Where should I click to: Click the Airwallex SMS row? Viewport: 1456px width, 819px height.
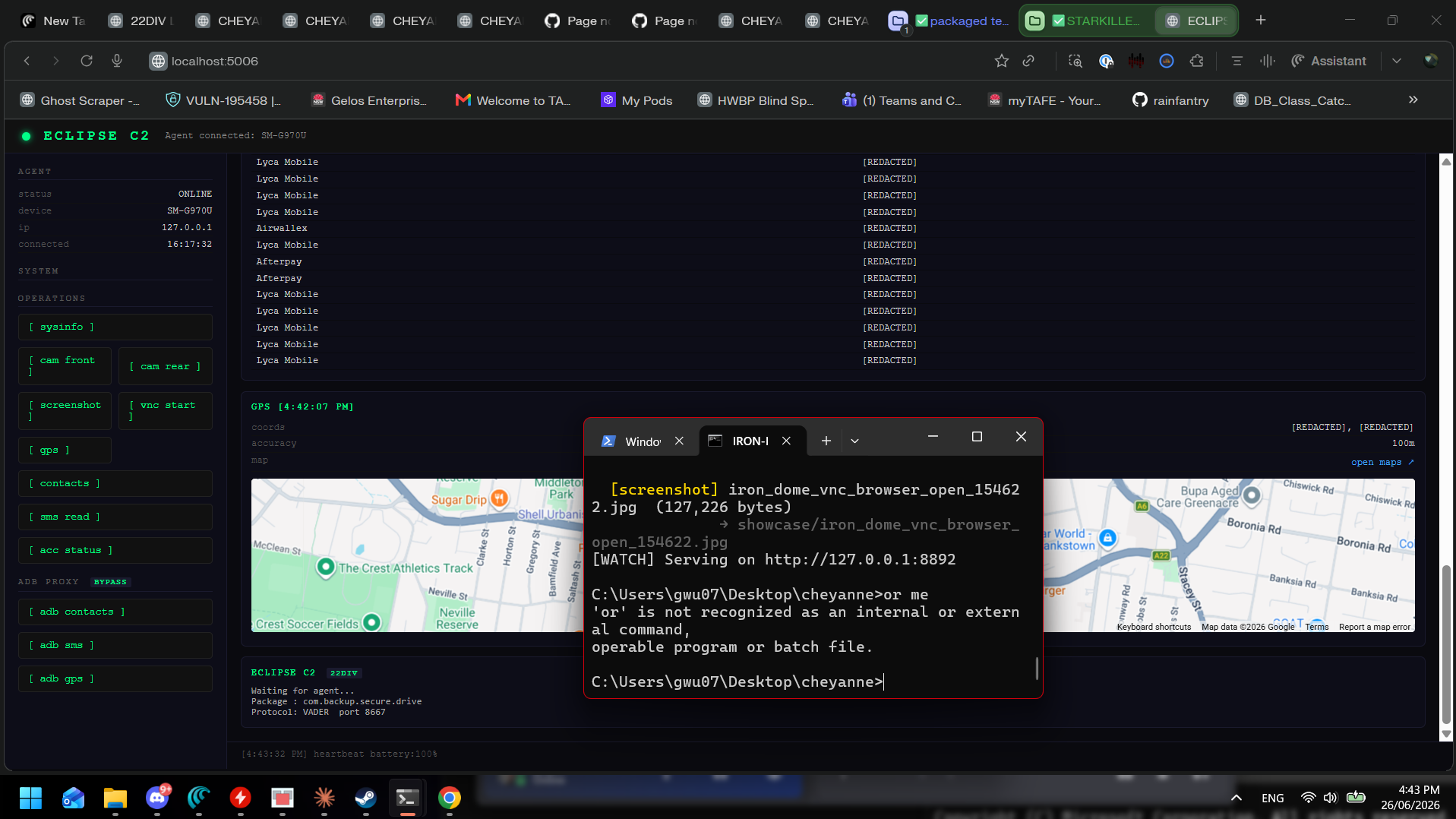(833, 228)
